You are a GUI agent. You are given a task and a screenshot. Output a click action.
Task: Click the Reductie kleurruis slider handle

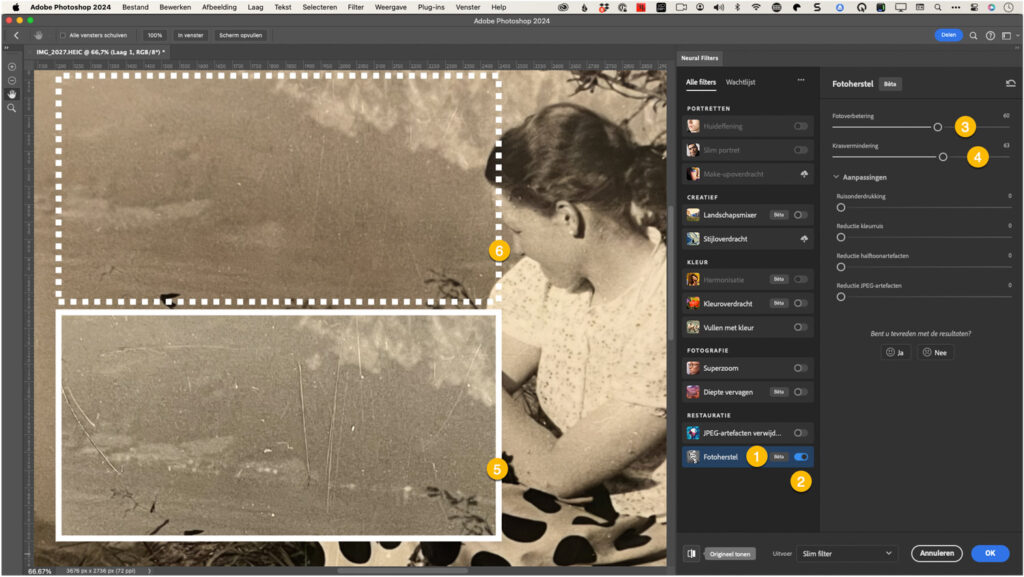(x=841, y=238)
